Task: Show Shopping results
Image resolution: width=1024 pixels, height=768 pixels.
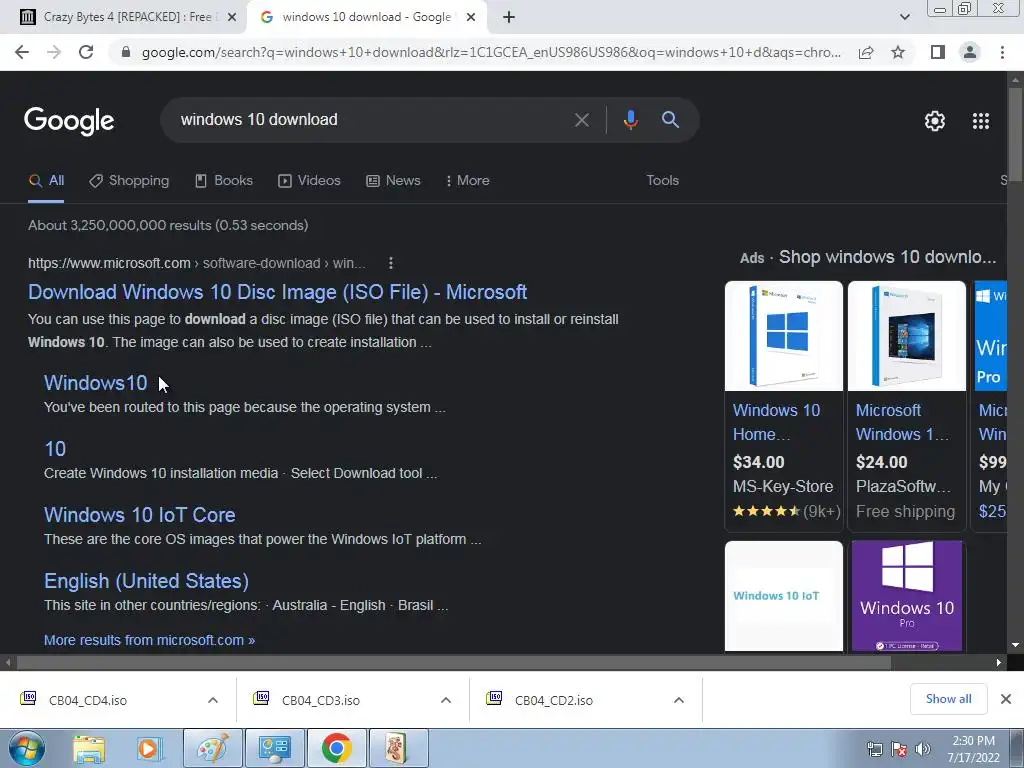Action: (x=129, y=181)
